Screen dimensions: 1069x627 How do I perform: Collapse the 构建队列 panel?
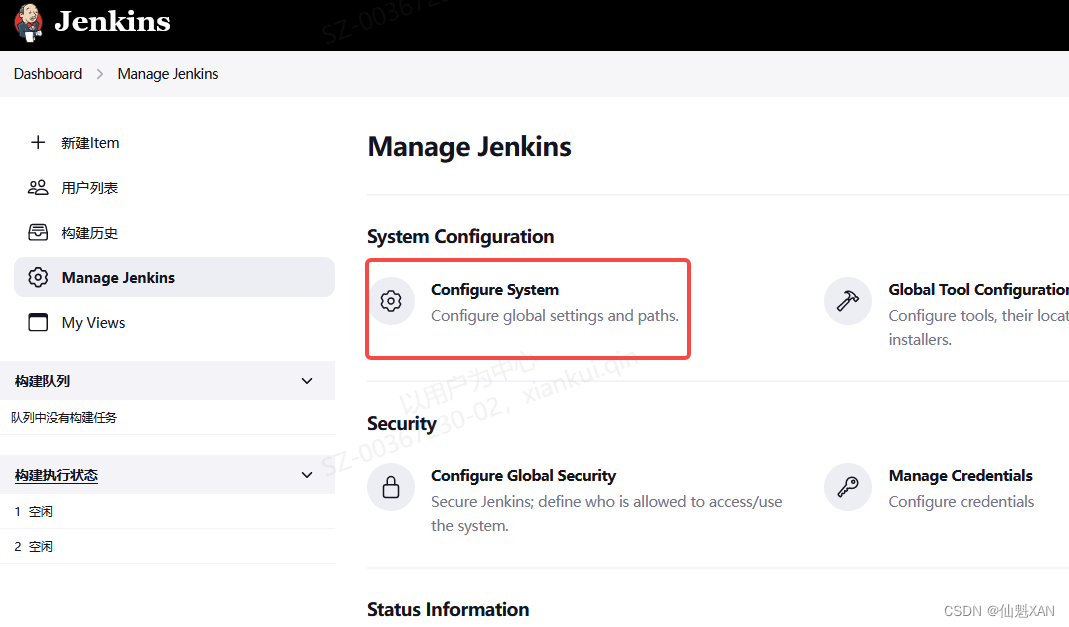[307, 380]
